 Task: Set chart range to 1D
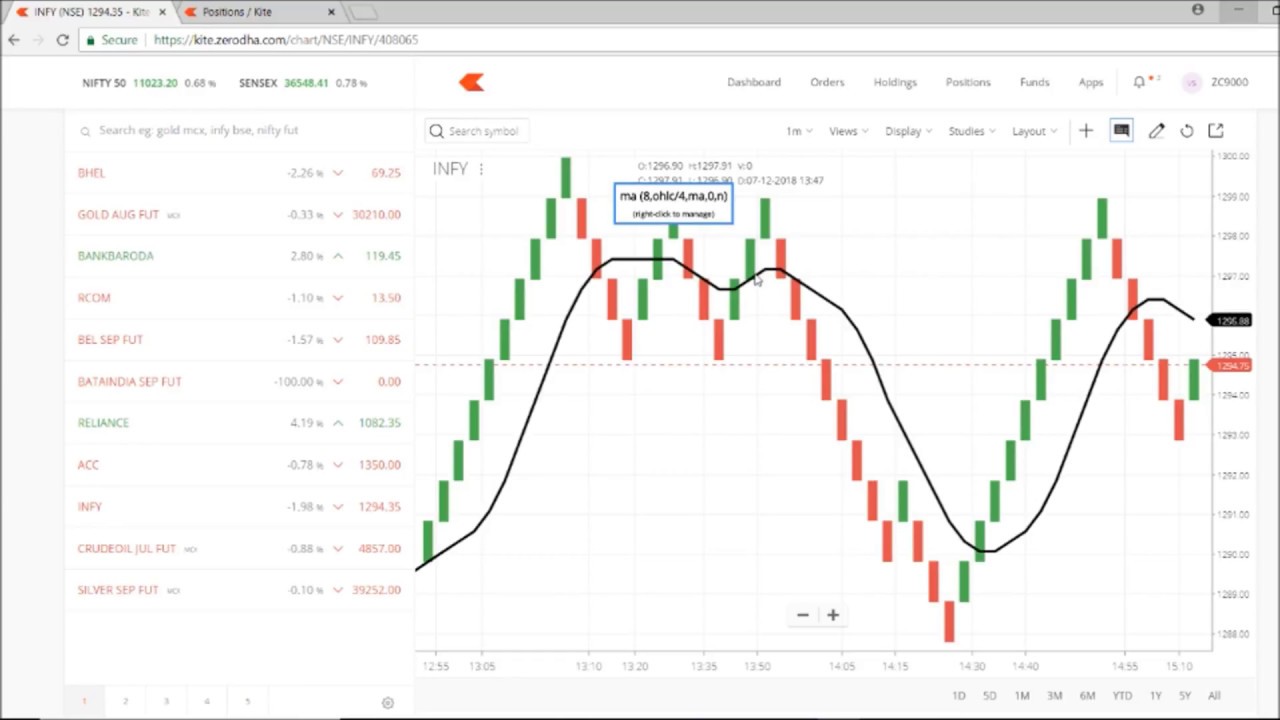click(958, 696)
